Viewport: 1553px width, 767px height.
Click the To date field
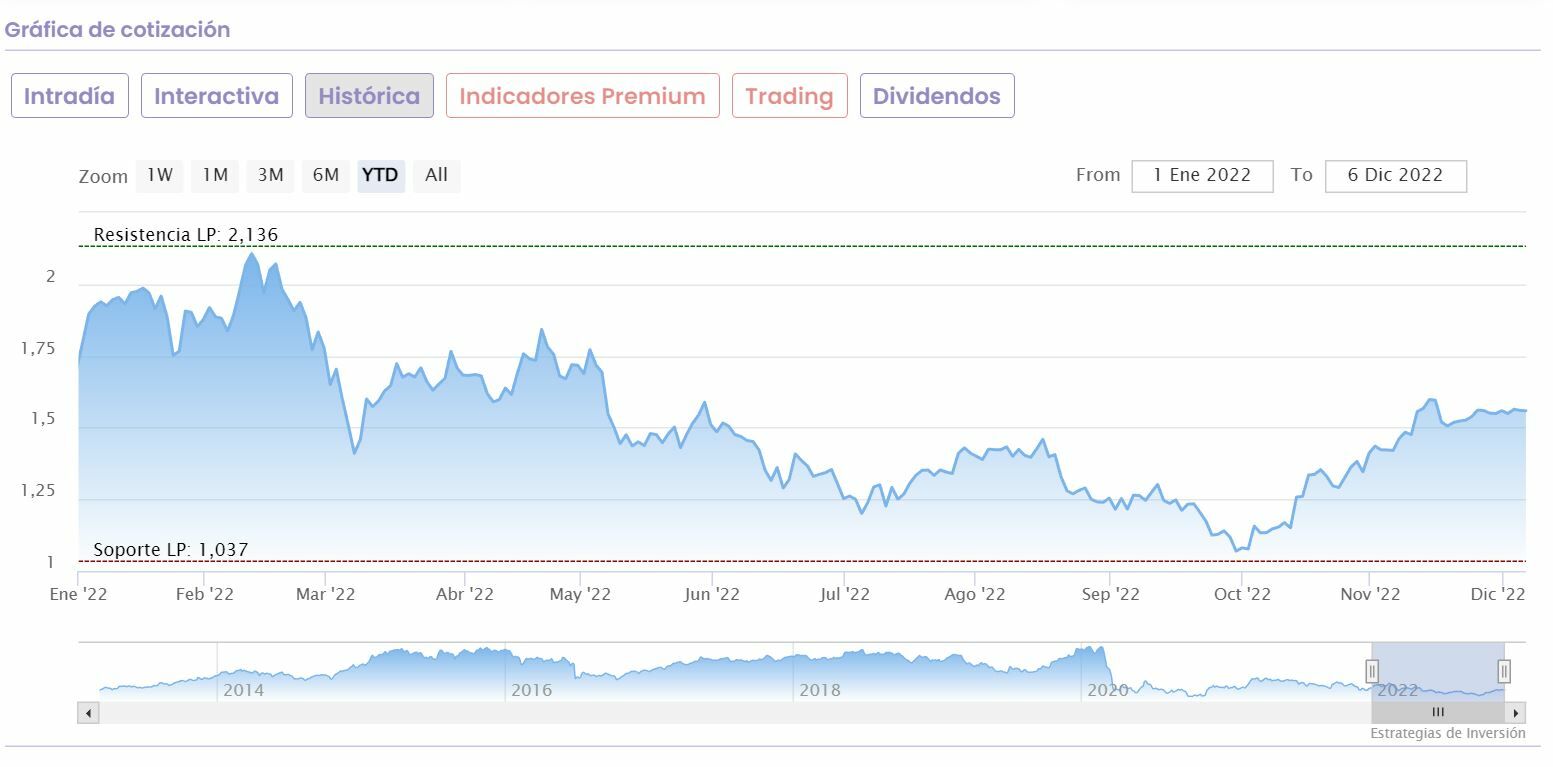click(1395, 176)
